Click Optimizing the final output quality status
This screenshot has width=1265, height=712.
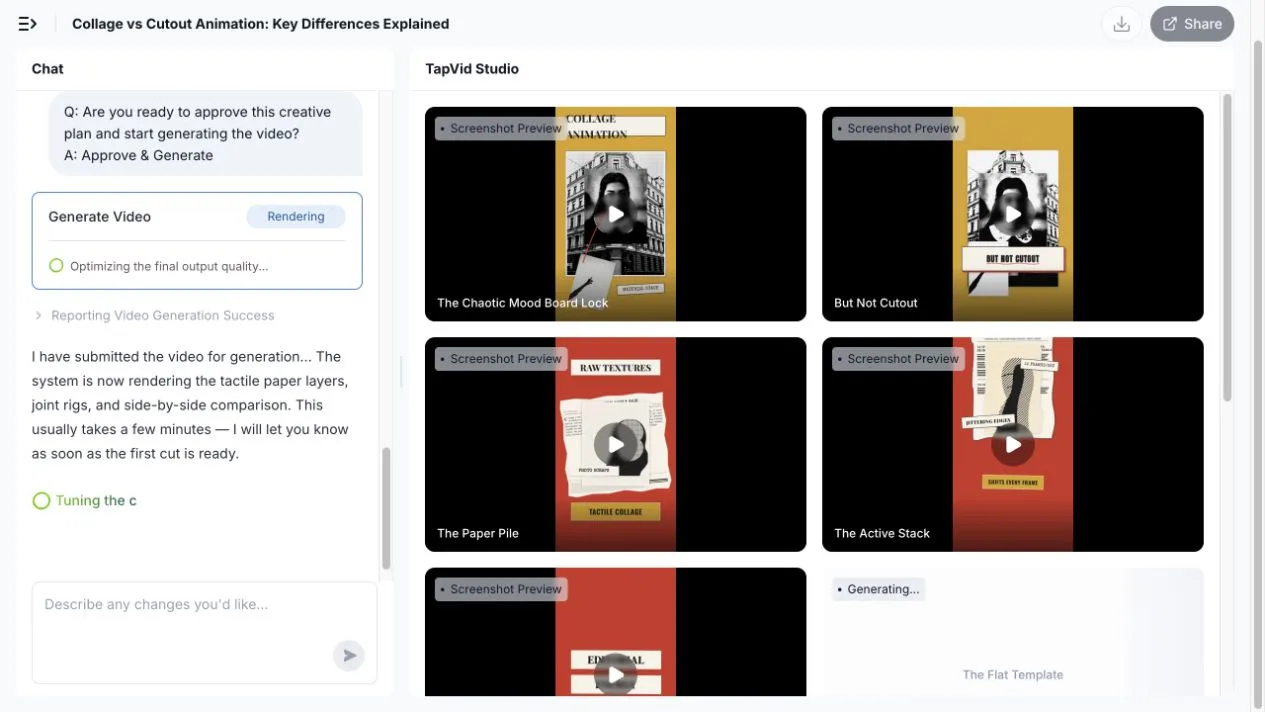pyautogui.click(x=169, y=266)
